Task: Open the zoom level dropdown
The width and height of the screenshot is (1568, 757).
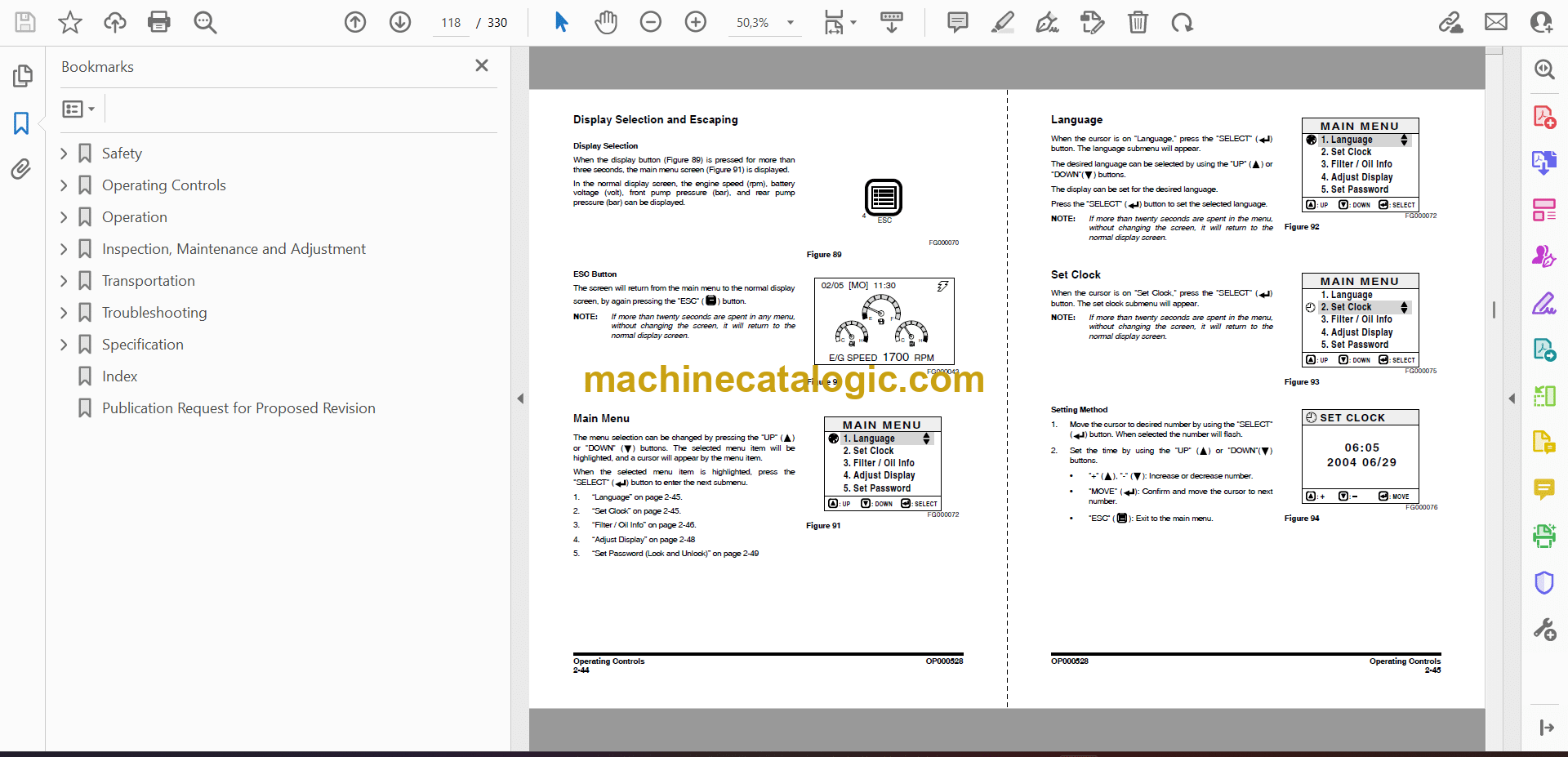Action: (x=790, y=23)
